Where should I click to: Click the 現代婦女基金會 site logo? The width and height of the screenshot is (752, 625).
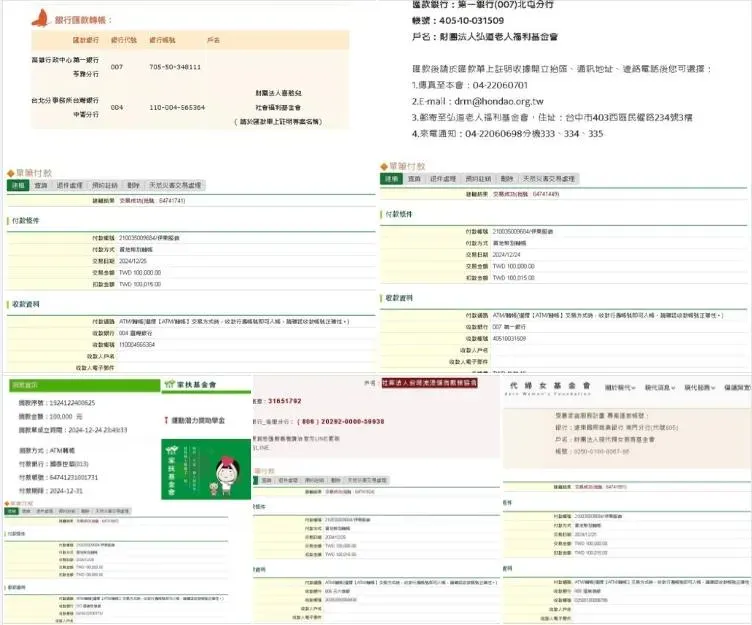coord(550,388)
